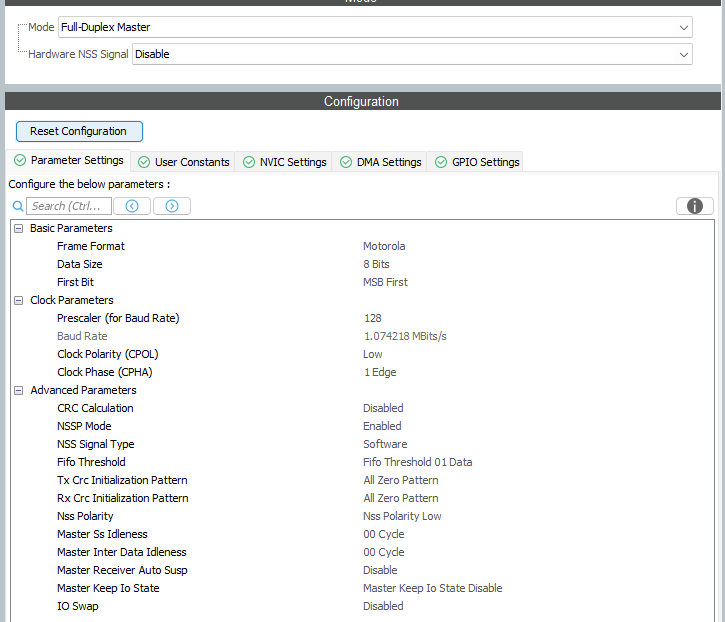
Task: Select Master Inter Data Idleness 00 Cycle value
Action: pos(384,553)
